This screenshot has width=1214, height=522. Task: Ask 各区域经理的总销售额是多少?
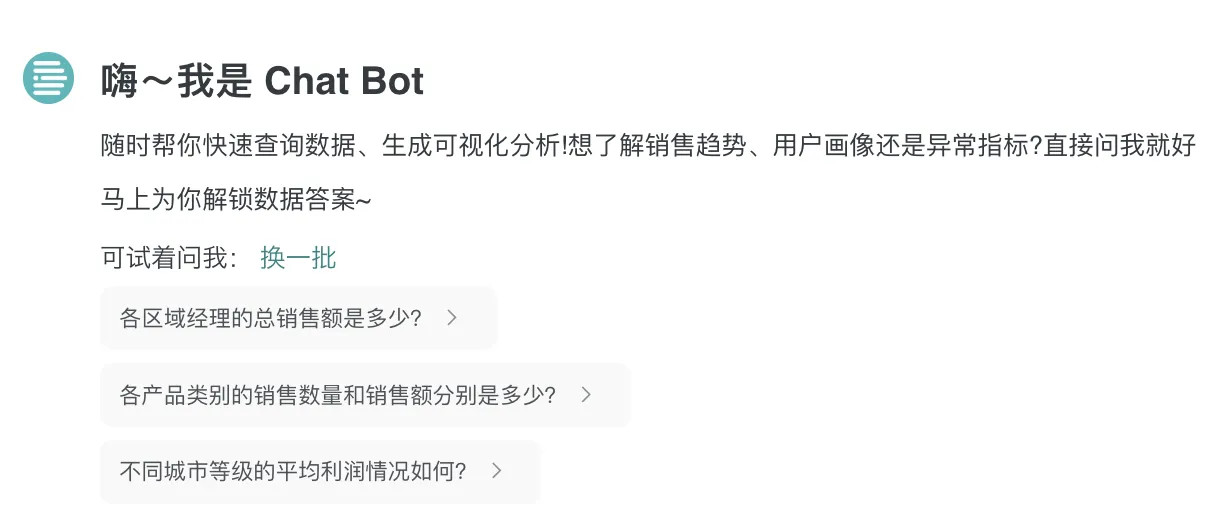pyautogui.click(x=299, y=318)
